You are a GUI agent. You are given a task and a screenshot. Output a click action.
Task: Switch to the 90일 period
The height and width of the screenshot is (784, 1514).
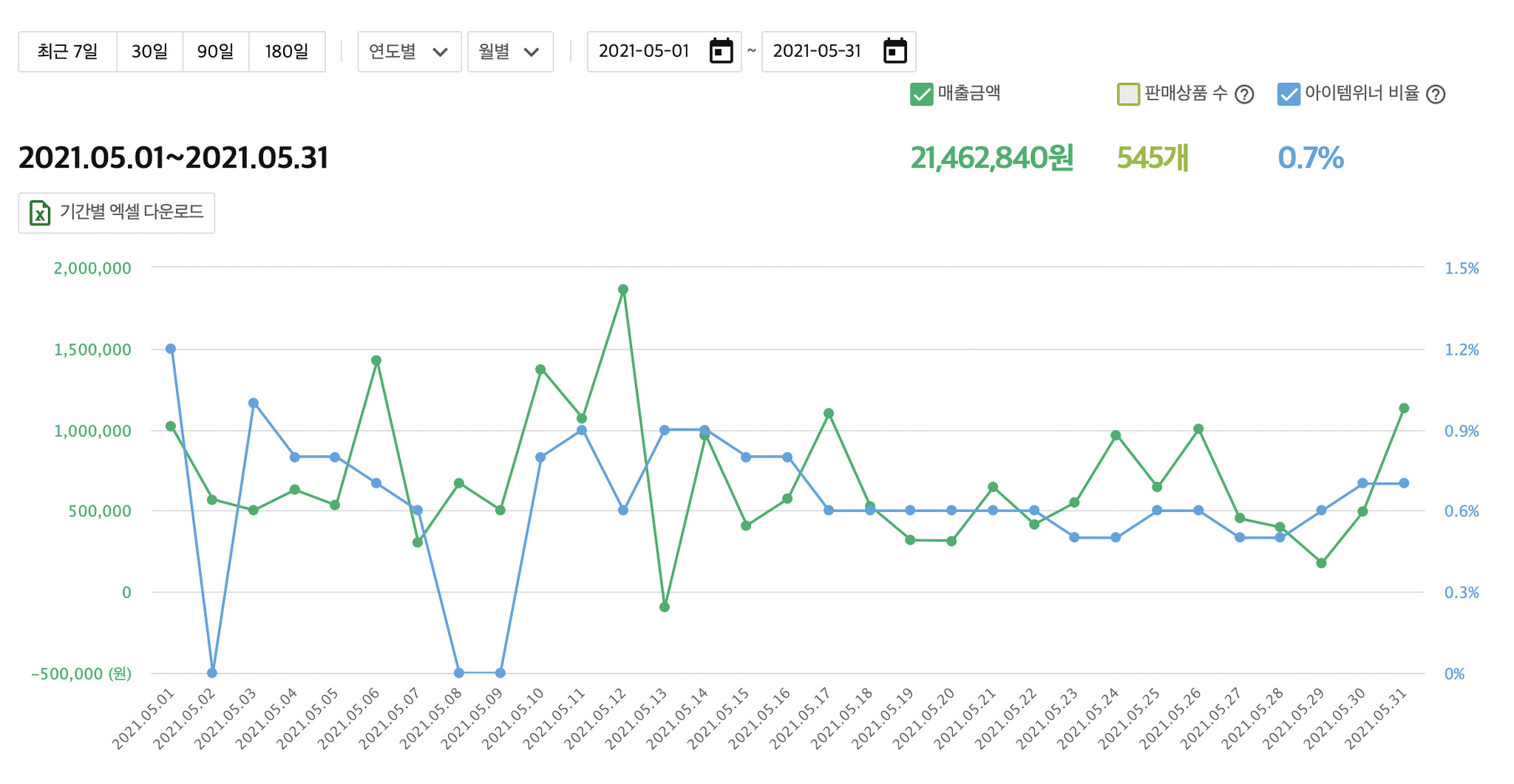[215, 52]
